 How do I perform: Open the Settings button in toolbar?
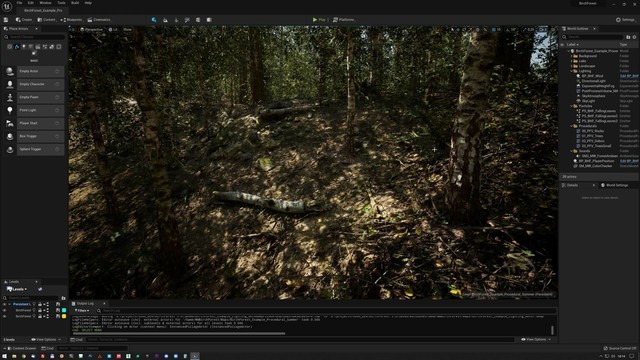tap(625, 20)
